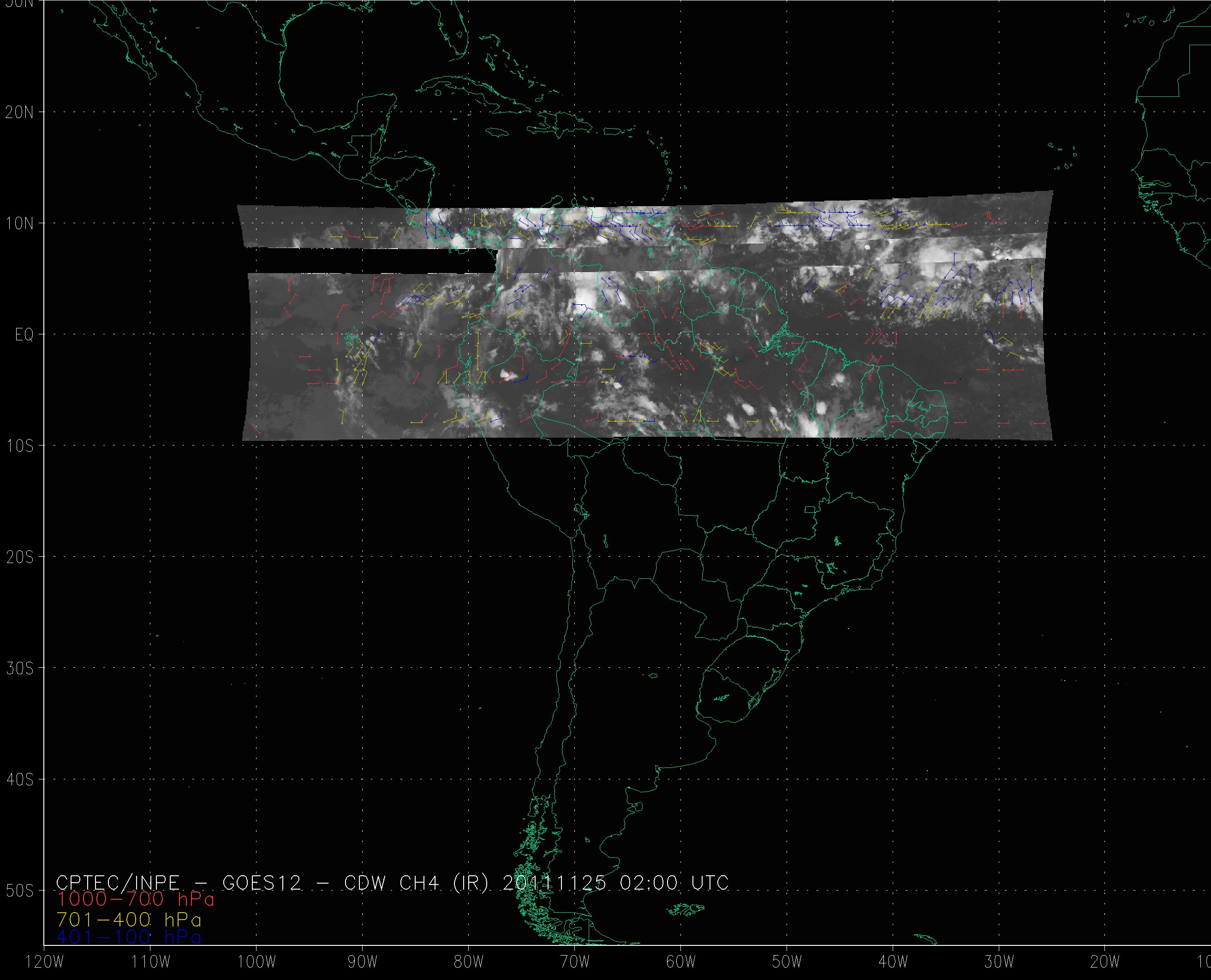The image size is (1211, 980).
Task: Click the blue 401-100 hPa legend label
Action: point(129,938)
